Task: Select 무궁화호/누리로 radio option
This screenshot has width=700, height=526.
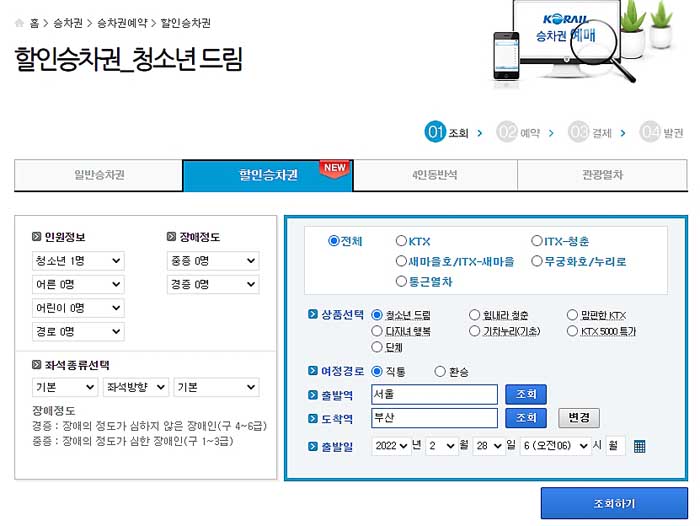Action: (x=536, y=261)
